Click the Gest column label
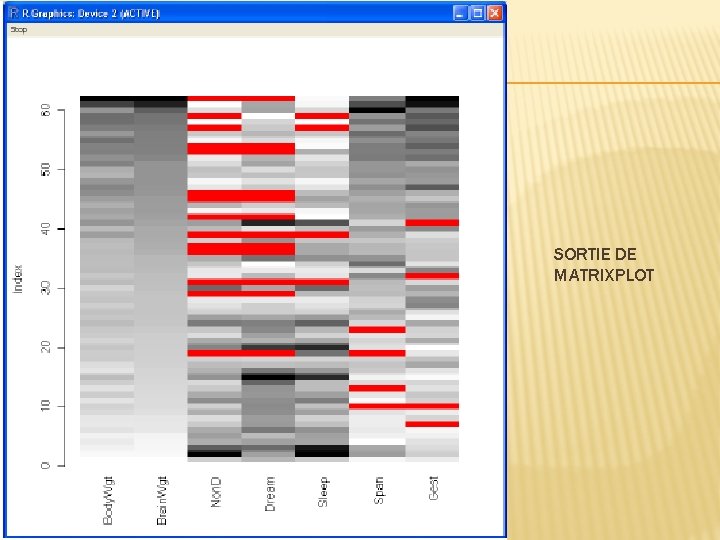Screen dimensions: 720x540 [433, 488]
